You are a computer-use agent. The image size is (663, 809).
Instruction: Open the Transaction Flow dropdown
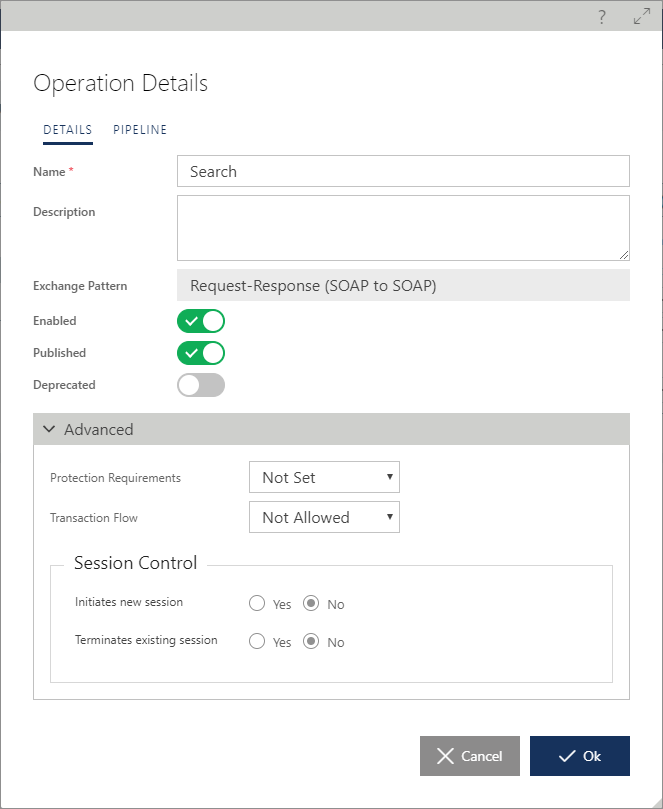click(x=324, y=517)
